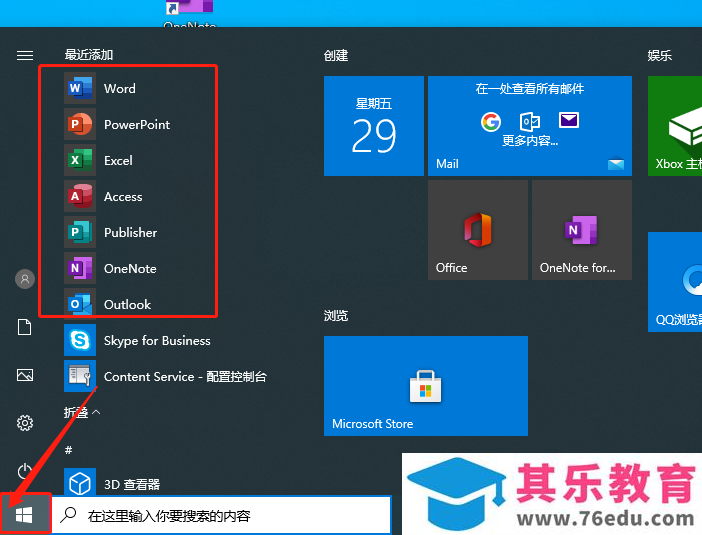Open the OneNote for... tile
Viewport: 702px width, 535px height.
pyautogui.click(x=582, y=230)
